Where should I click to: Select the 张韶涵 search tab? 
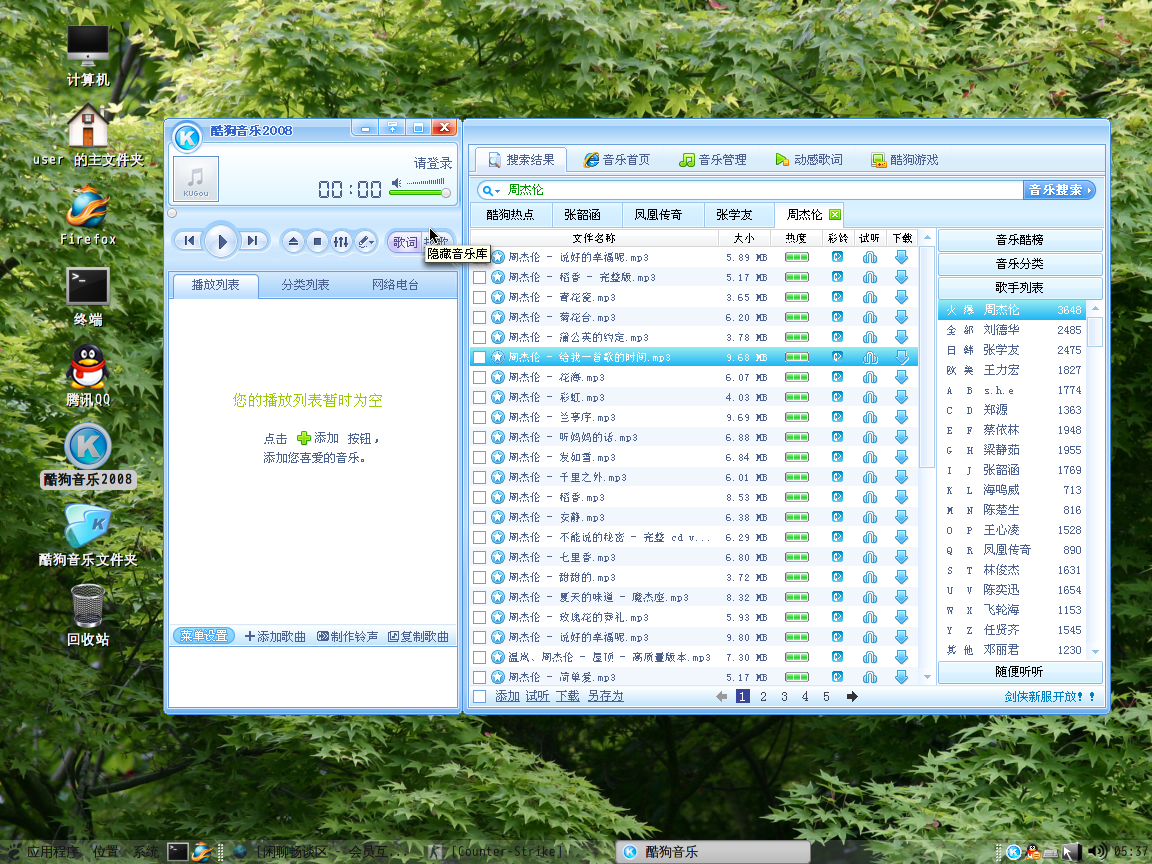click(x=583, y=215)
